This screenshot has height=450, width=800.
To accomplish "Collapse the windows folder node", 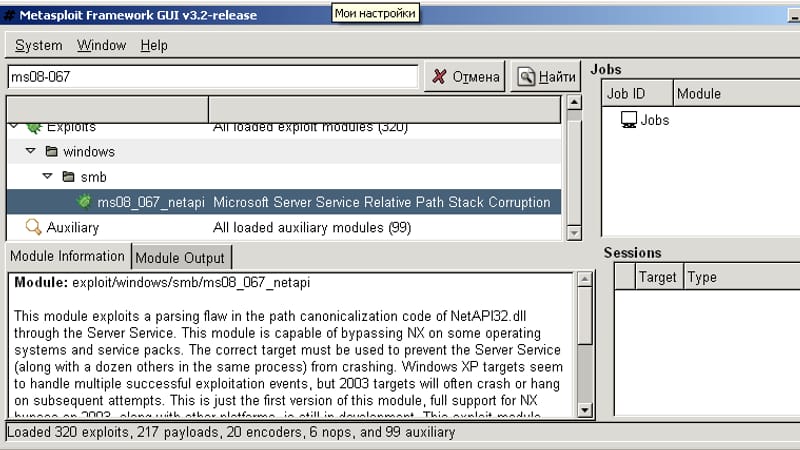I will 31,151.
